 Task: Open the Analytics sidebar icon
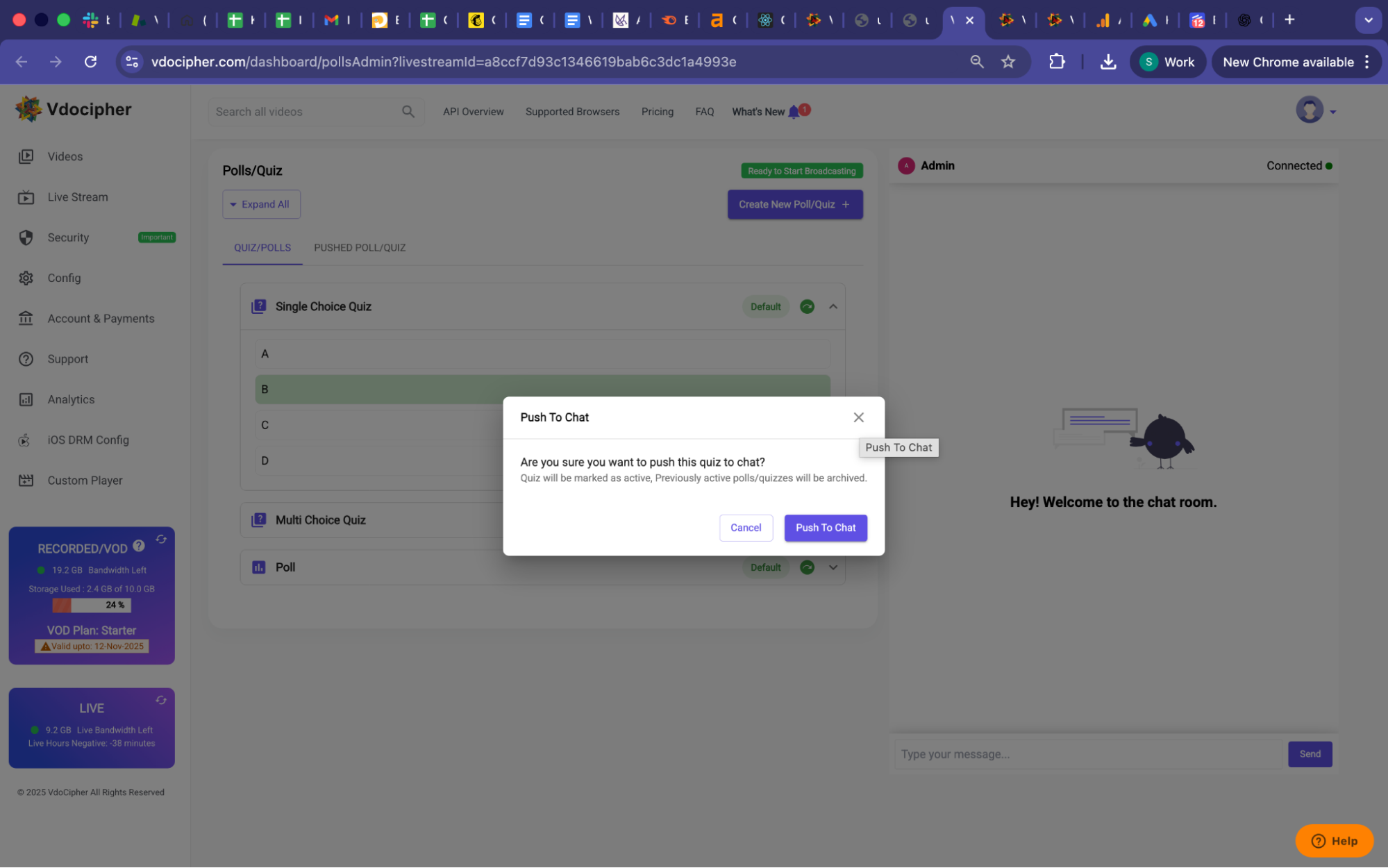point(26,400)
